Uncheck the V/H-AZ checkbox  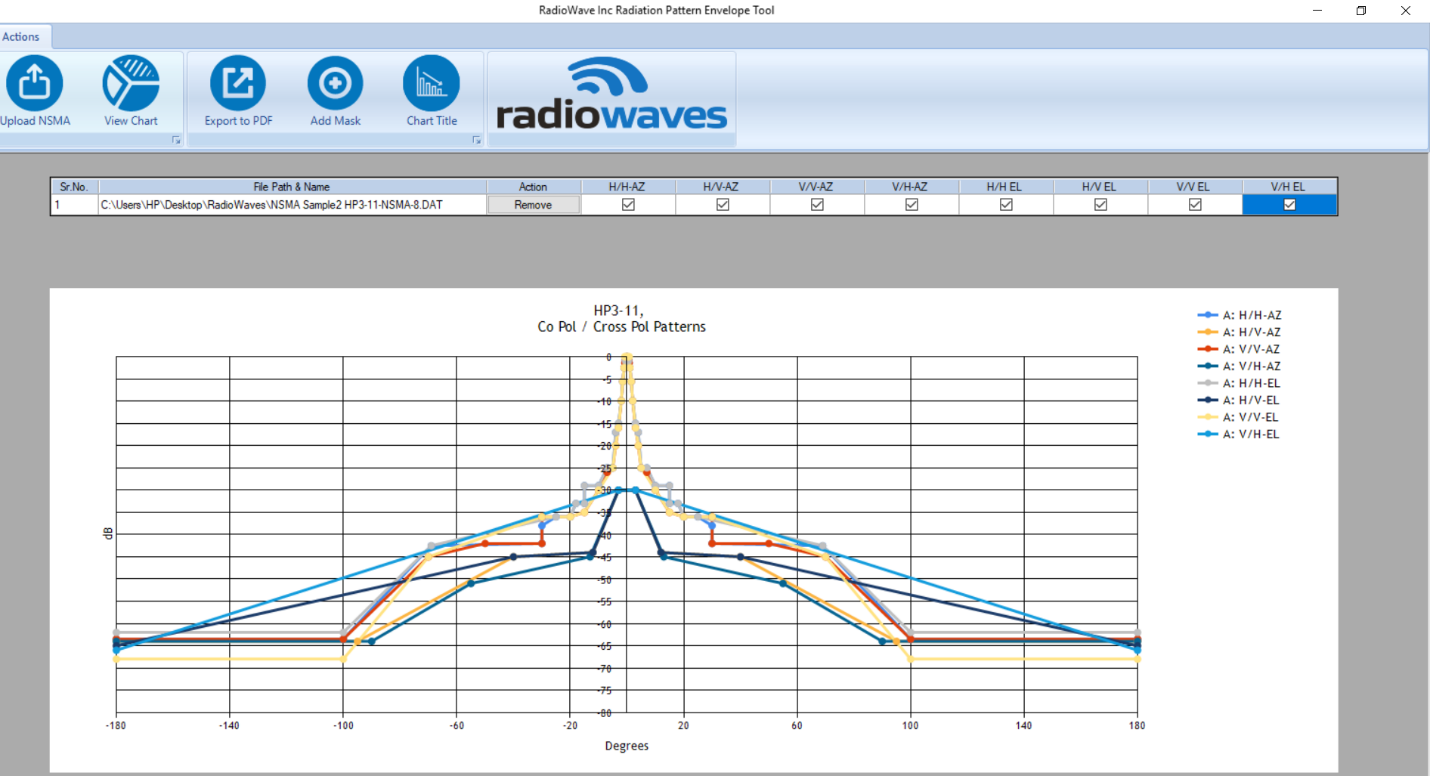[x=911, y=204]
